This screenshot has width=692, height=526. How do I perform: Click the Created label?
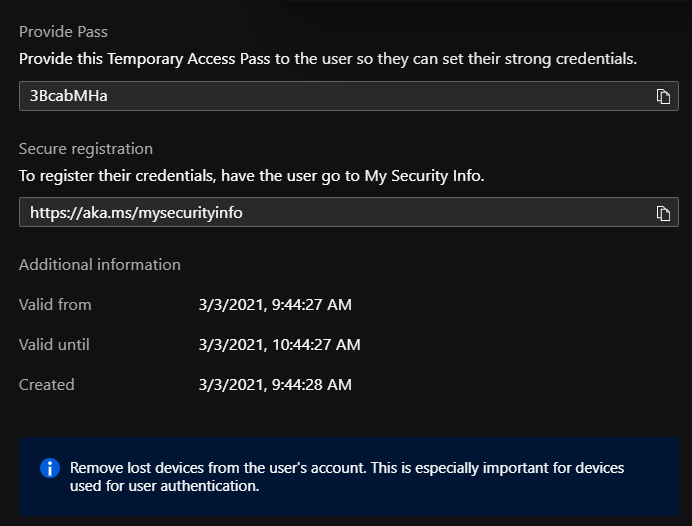[x=47, y=384]
